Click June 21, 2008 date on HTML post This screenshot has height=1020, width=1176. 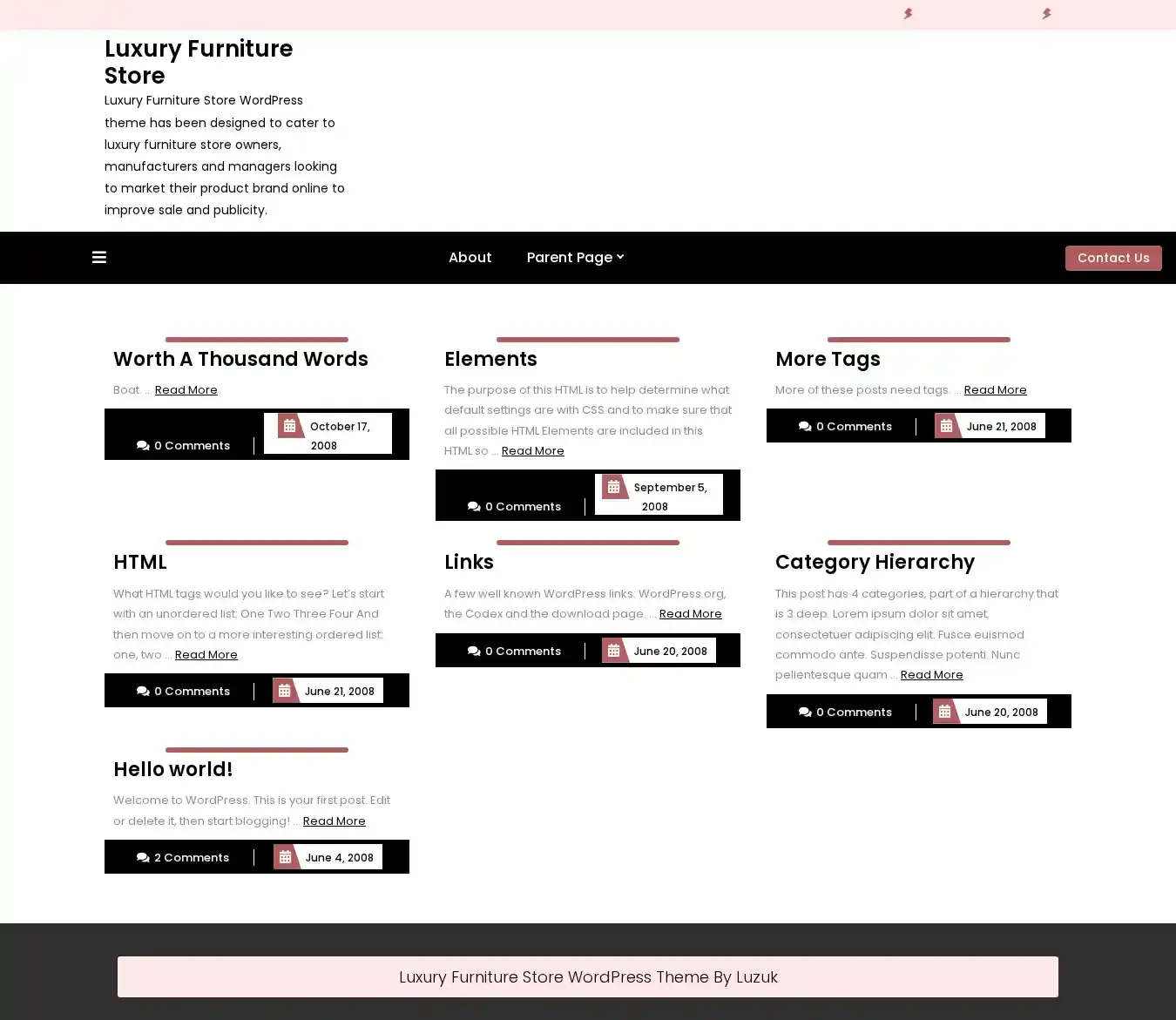tap(339, 691)
